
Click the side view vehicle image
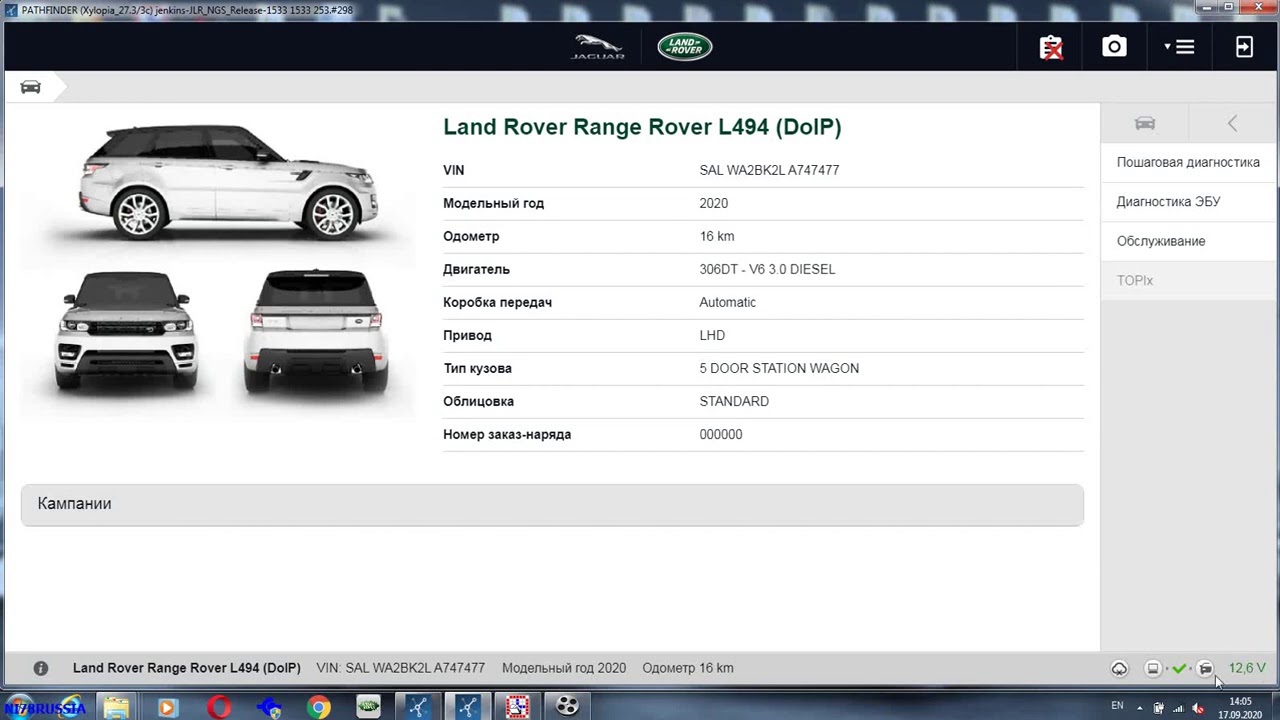[229, 182]
